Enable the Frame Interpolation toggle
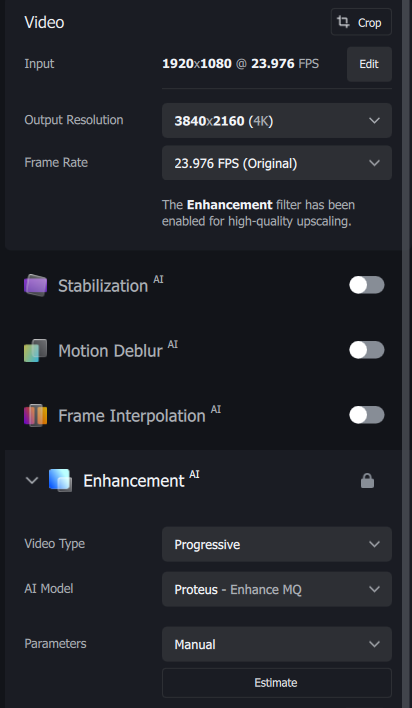Screen dimensions: 412x708 pos(366,415)
